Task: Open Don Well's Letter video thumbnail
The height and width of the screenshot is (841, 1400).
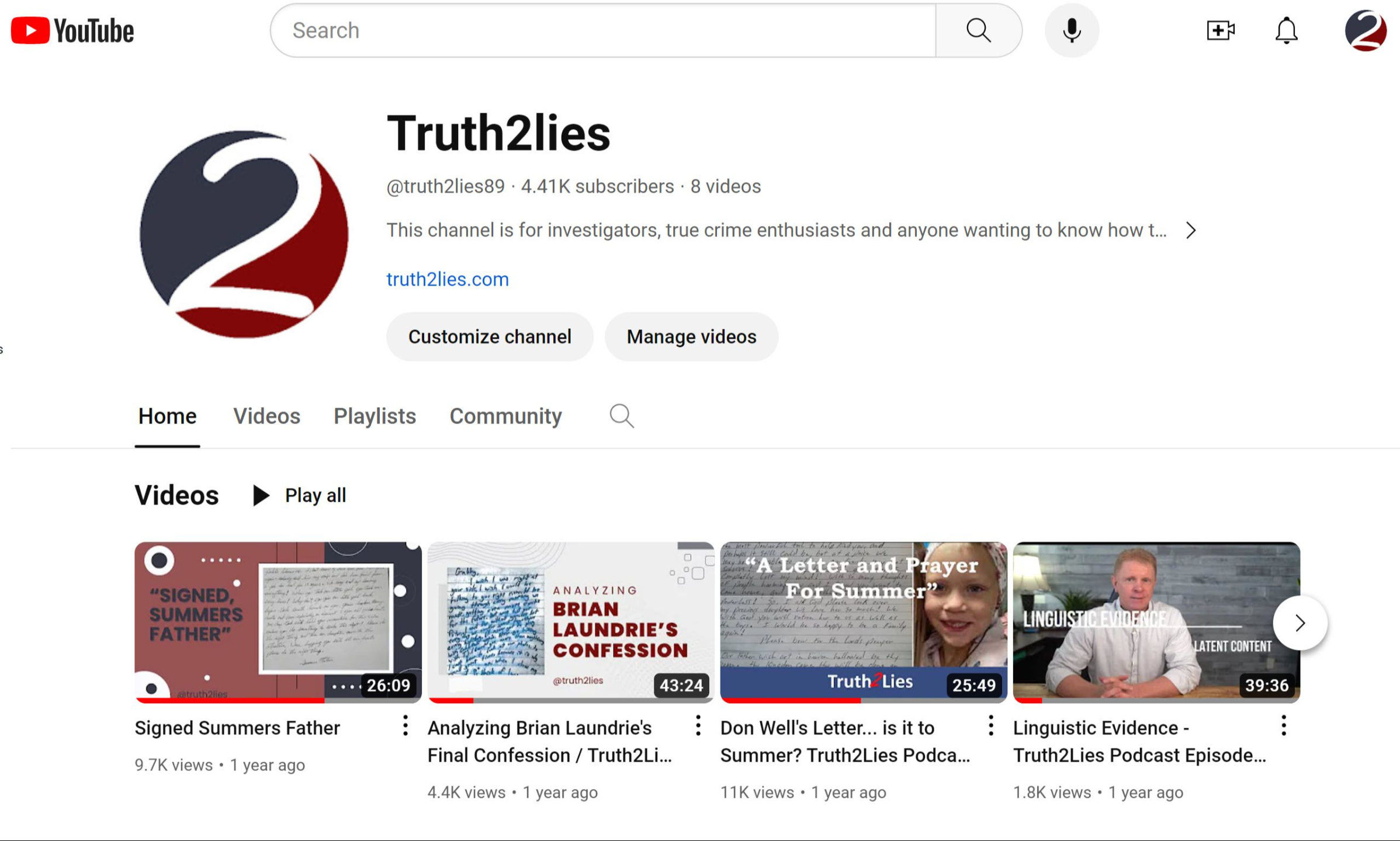Action: click(863, 621)
